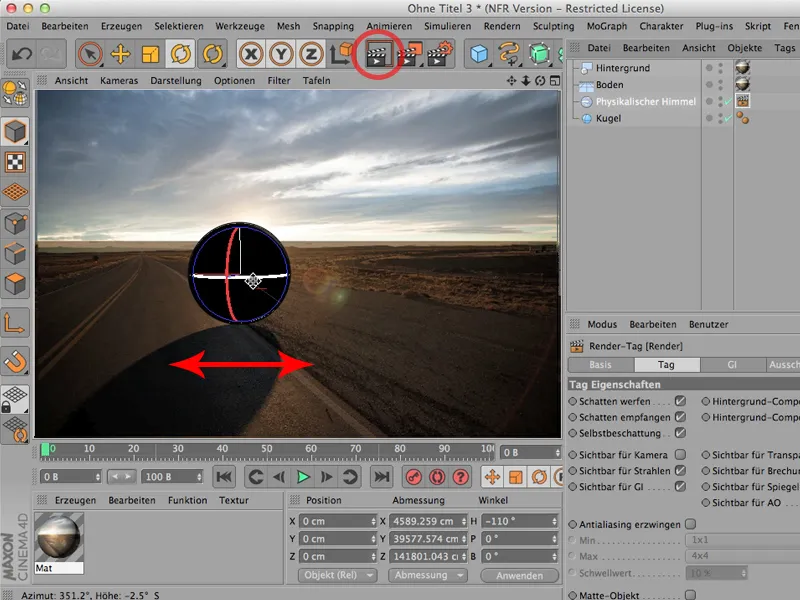Enable Antialiasing erzwingen checkbox
The height and width of the screenshot is (600, 800).
click(690, 524)
